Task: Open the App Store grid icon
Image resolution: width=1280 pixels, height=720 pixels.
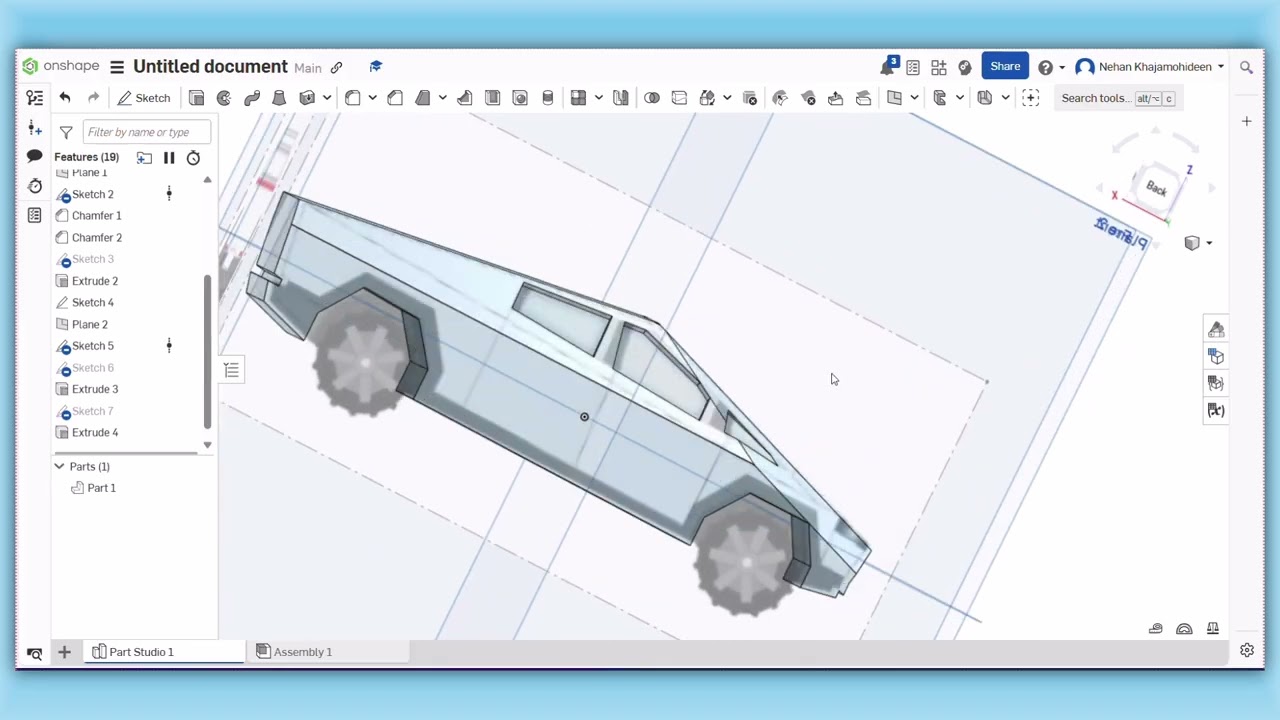Action: point(938,67)
